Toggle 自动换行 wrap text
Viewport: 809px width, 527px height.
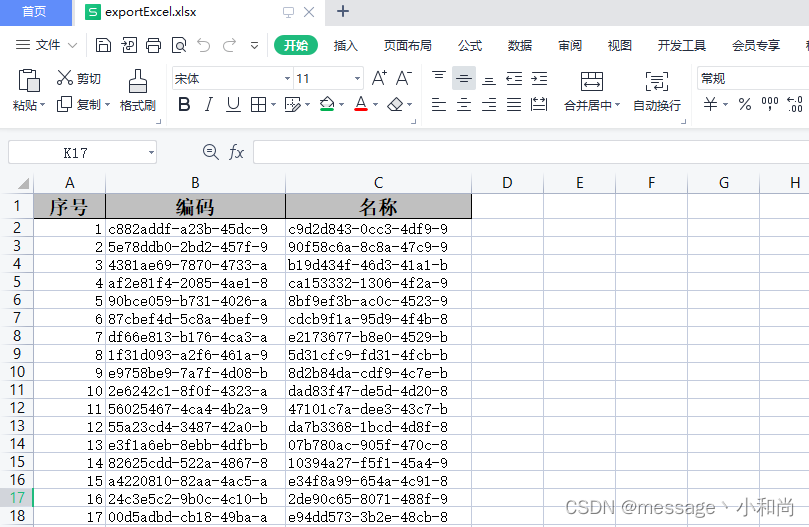point(657,91)
